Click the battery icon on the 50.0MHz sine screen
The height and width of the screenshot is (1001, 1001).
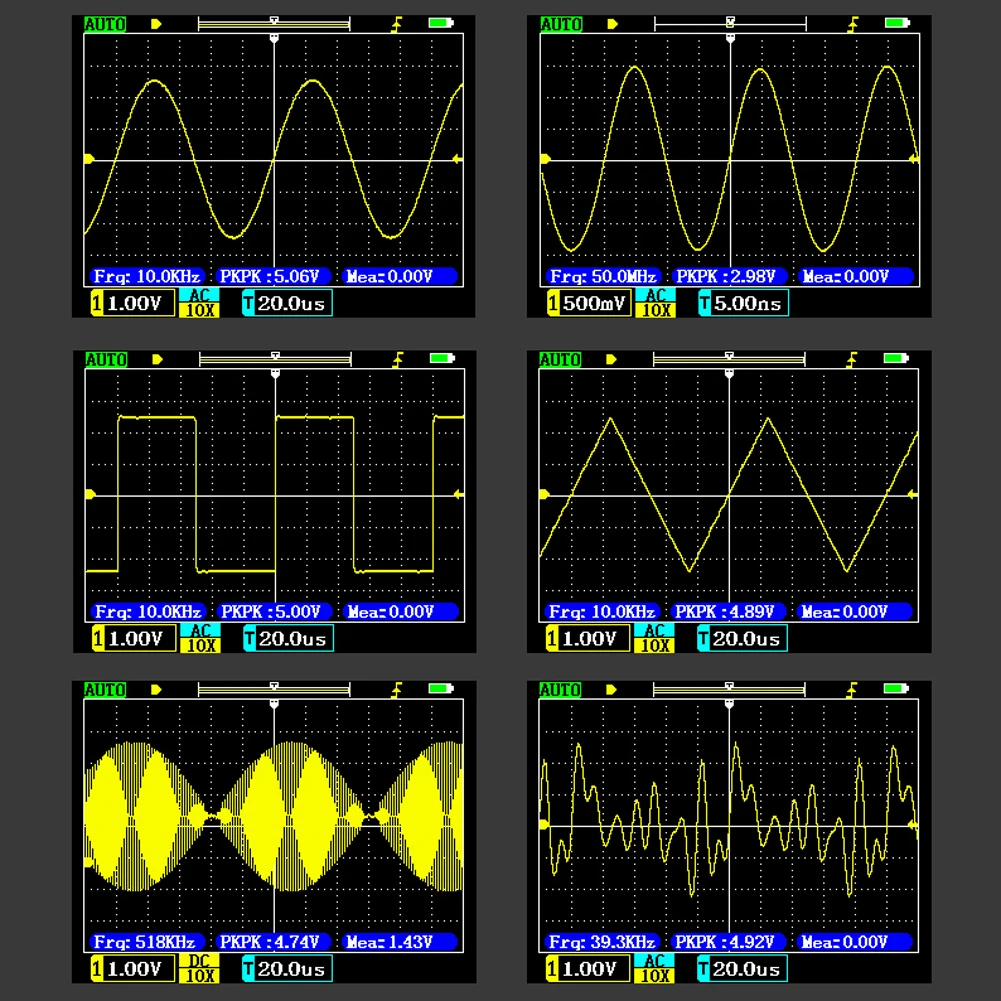point(897,23)
